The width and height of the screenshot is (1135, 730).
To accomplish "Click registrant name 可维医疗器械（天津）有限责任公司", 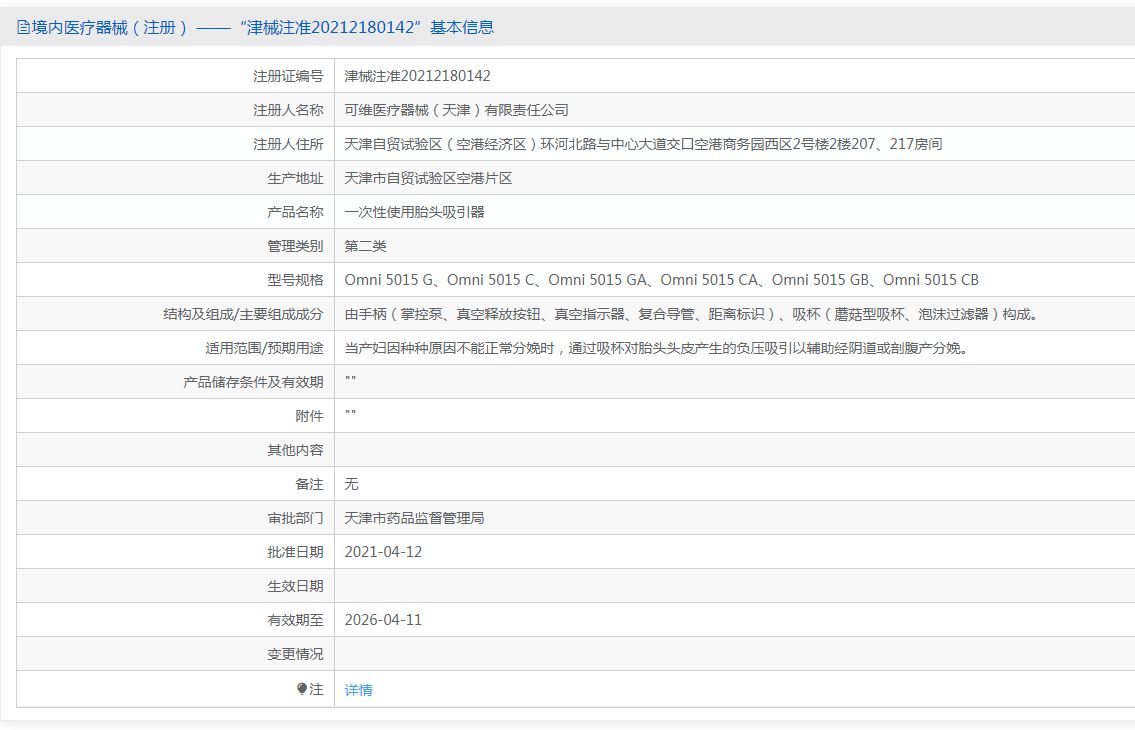I will coord(456,110).
